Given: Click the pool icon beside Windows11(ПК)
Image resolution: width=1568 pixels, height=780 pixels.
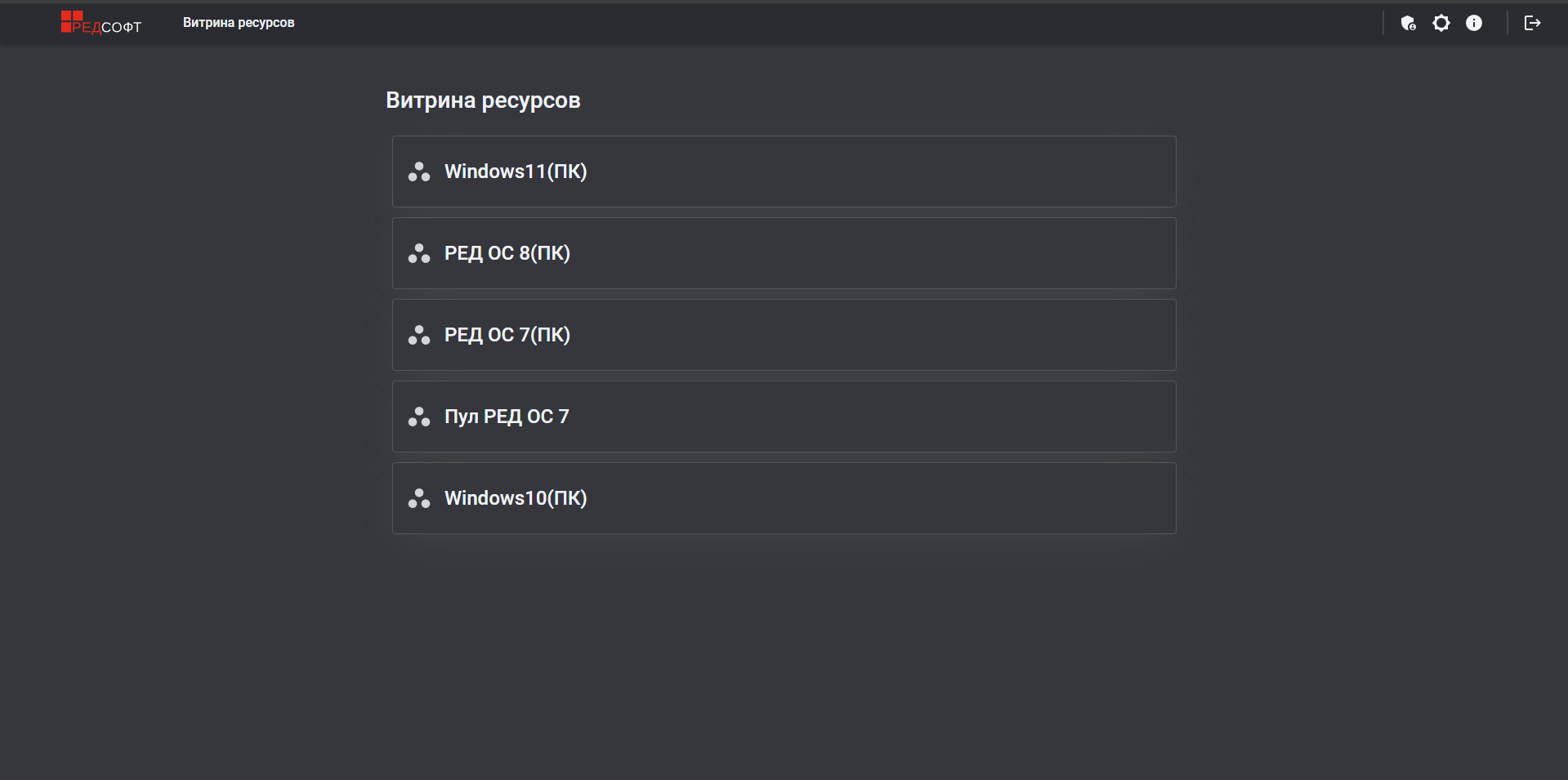Looking at the screenshot, I should (x=419, y=172).
